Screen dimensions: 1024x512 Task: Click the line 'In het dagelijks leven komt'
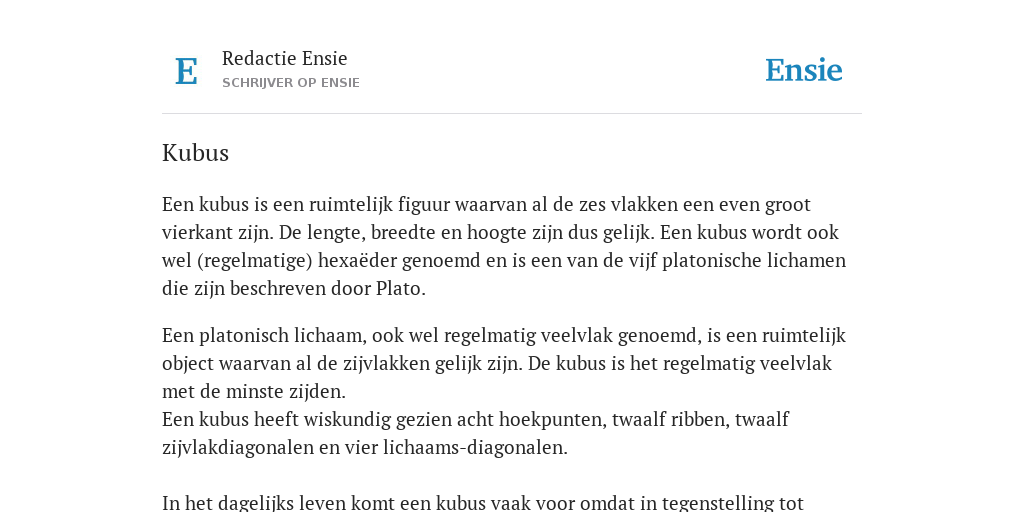click(483, 503)
